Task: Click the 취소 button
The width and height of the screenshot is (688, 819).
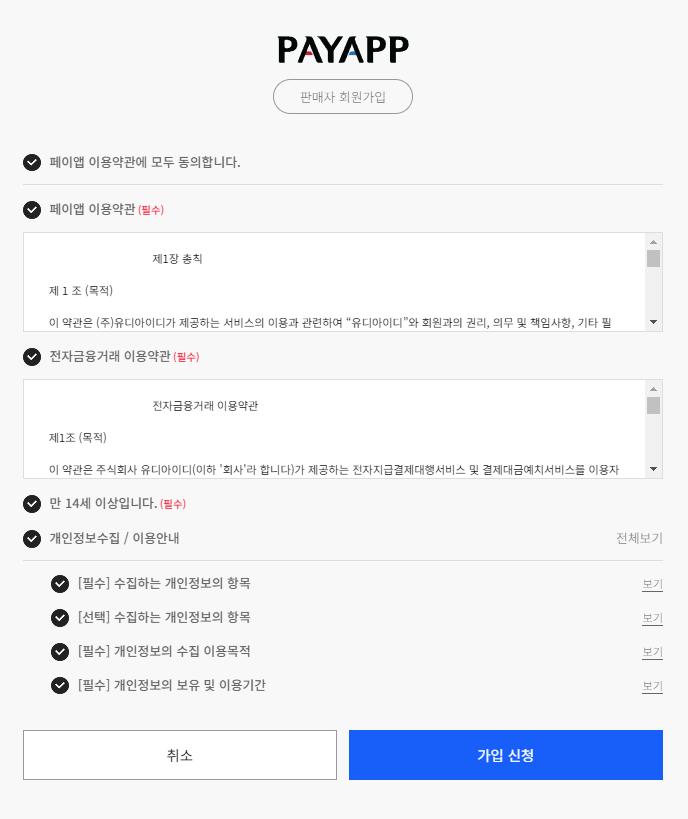Action: point(180,755)
